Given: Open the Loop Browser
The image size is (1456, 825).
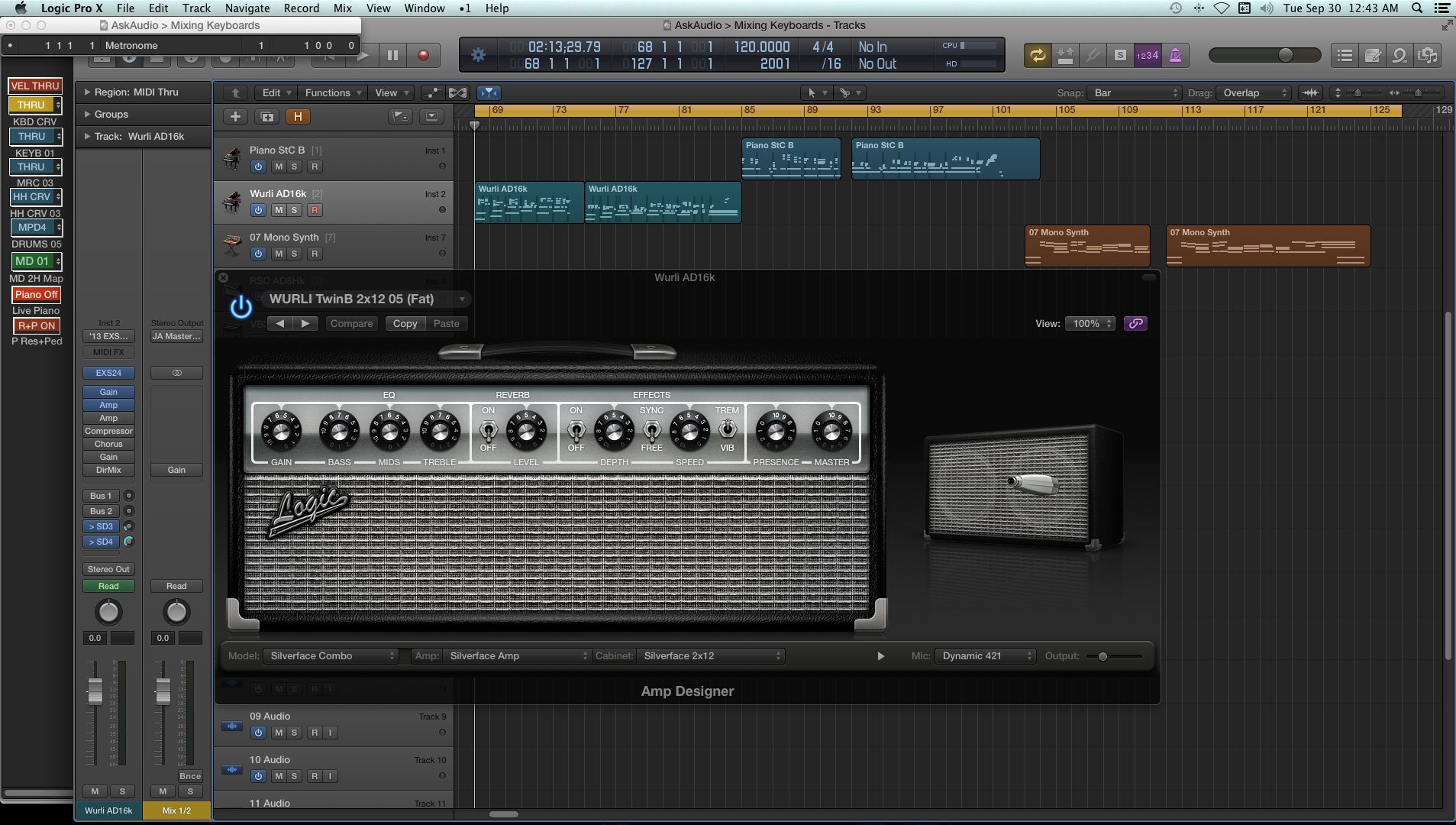Looking at the screenshot, I should point(1400,55).
